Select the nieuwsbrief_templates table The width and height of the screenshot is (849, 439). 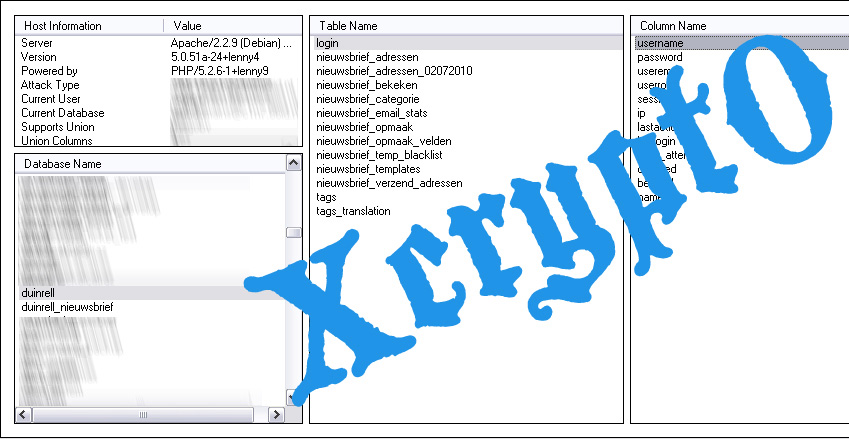368,169
